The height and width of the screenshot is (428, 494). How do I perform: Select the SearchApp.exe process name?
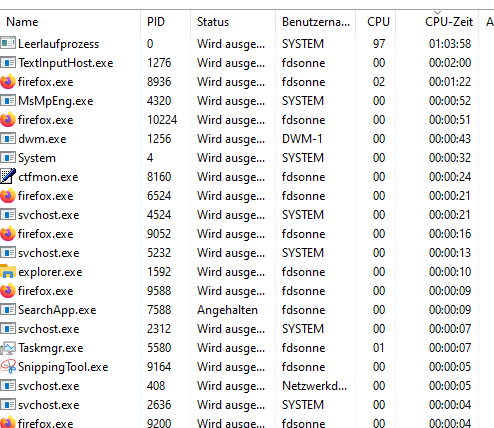[x=57, y=310]
